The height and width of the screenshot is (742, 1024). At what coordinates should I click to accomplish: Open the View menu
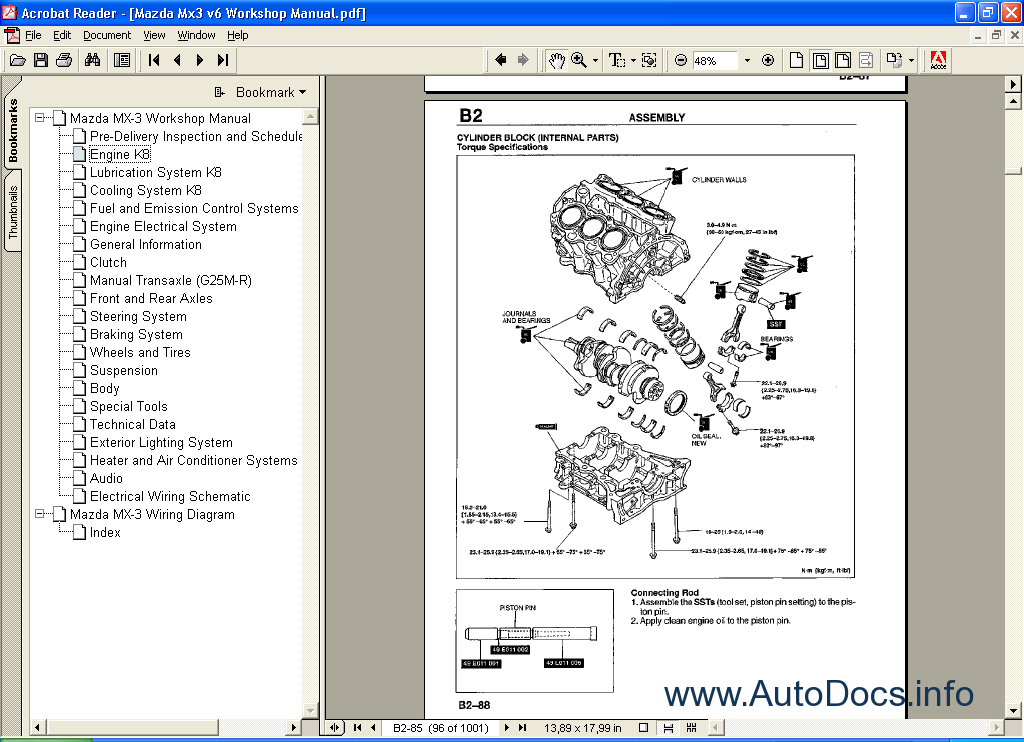pos(154,35)
